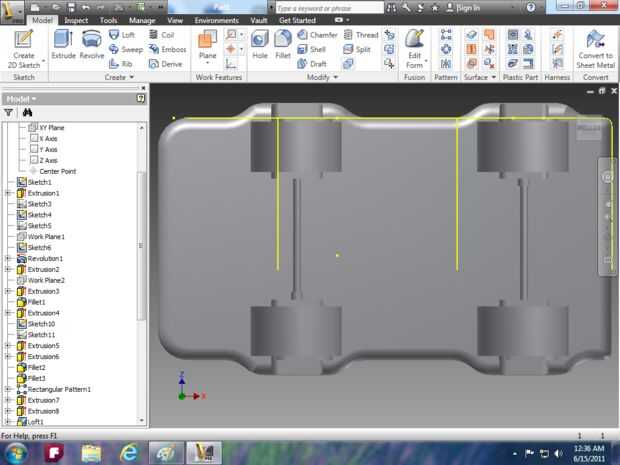This screenshot has width=620, height=465.
Task: Select Center Point in the browser
Action: 53,171
